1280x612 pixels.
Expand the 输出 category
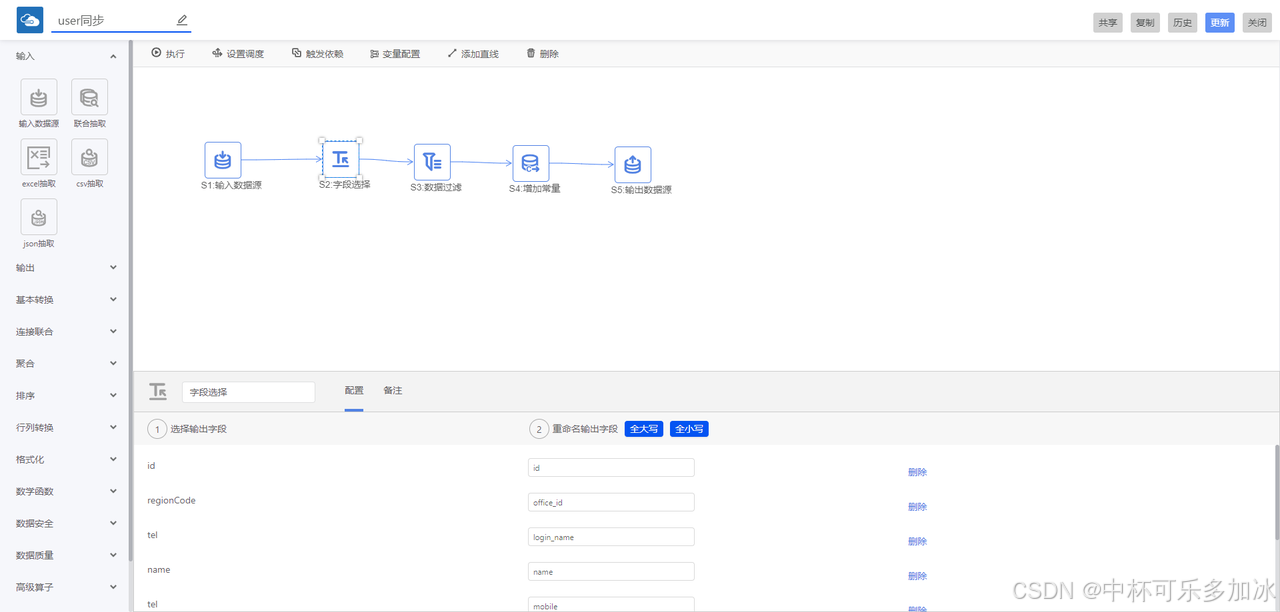[66, 268]
